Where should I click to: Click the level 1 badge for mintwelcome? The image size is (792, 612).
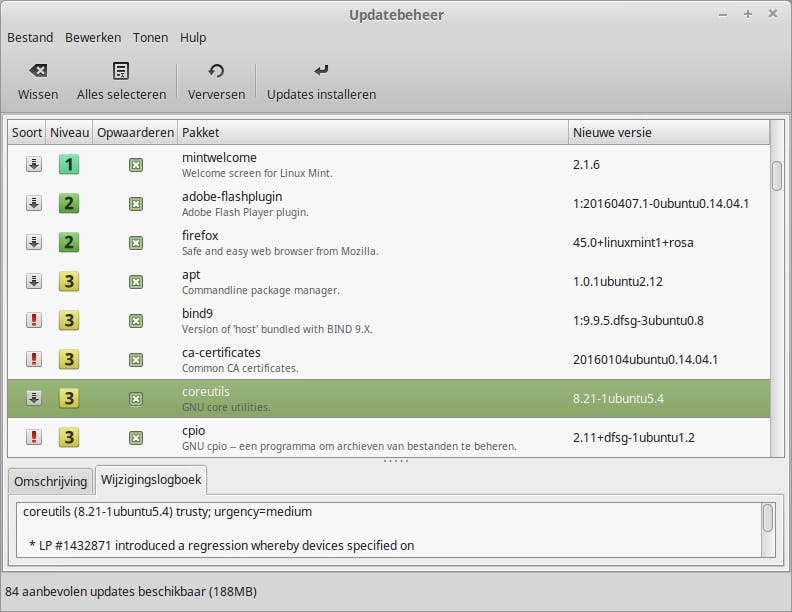click(69, 165)
